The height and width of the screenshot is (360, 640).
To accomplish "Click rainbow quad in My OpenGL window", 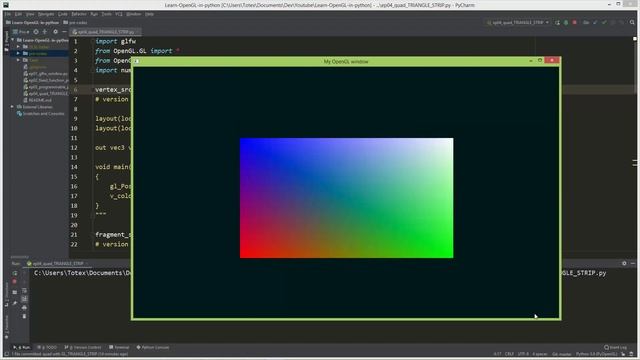I will click(x=347, y=198).
